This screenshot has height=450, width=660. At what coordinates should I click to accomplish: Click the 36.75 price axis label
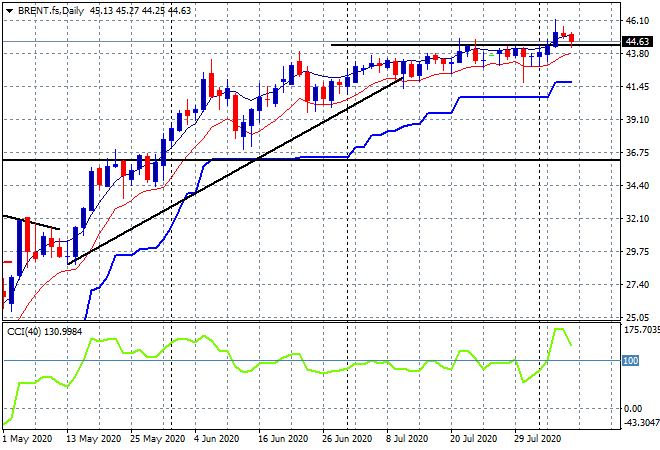(637, 152)
